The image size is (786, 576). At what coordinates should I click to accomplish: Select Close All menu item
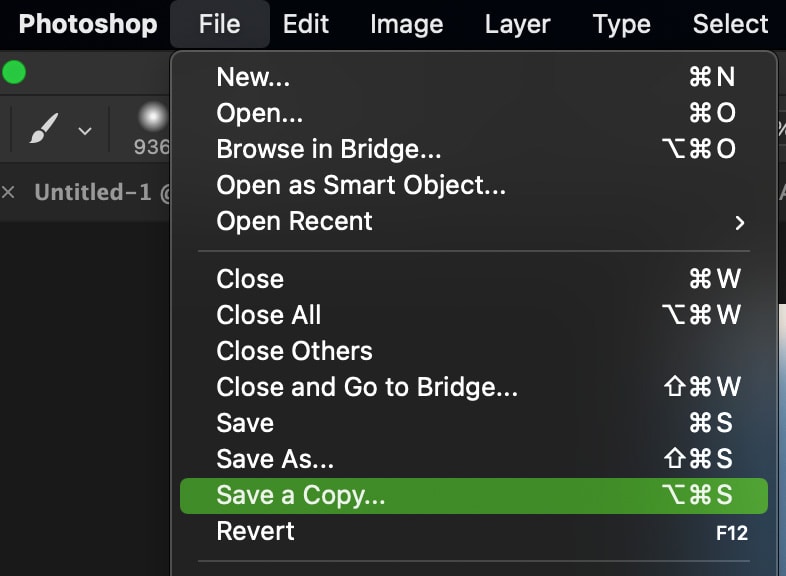(x=474, y=315)
